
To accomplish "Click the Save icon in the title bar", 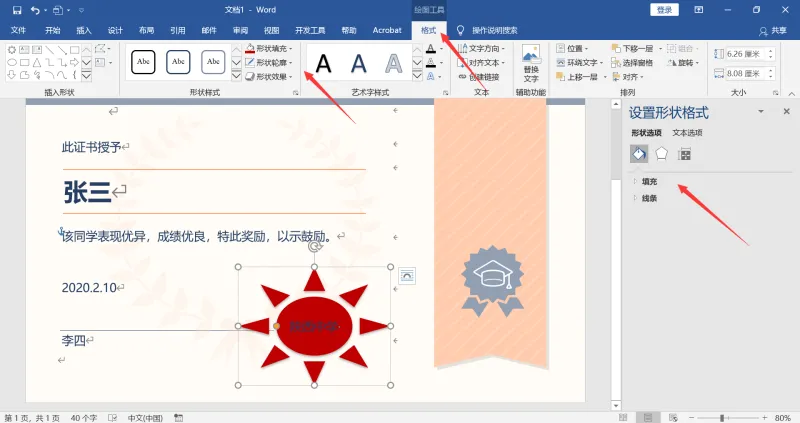I will pos(17,10).
